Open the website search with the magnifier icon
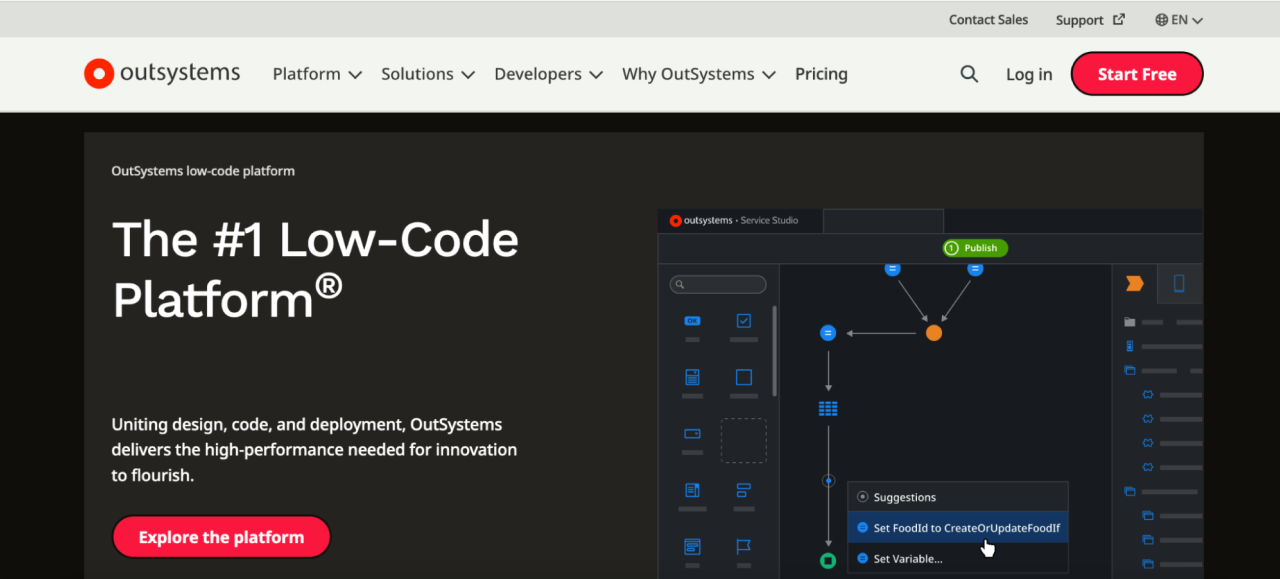 click(968, 73)
